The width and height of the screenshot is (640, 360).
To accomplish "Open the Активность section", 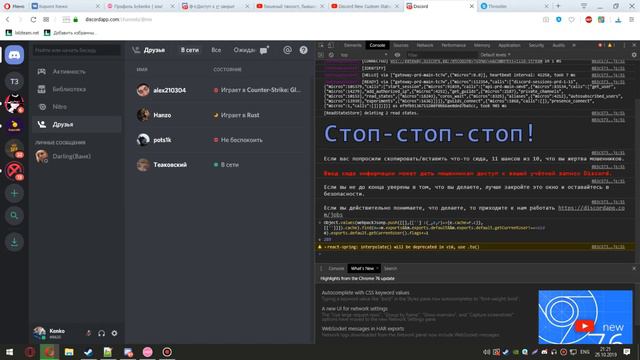I will pyautogui.click(x=77, y=71).
